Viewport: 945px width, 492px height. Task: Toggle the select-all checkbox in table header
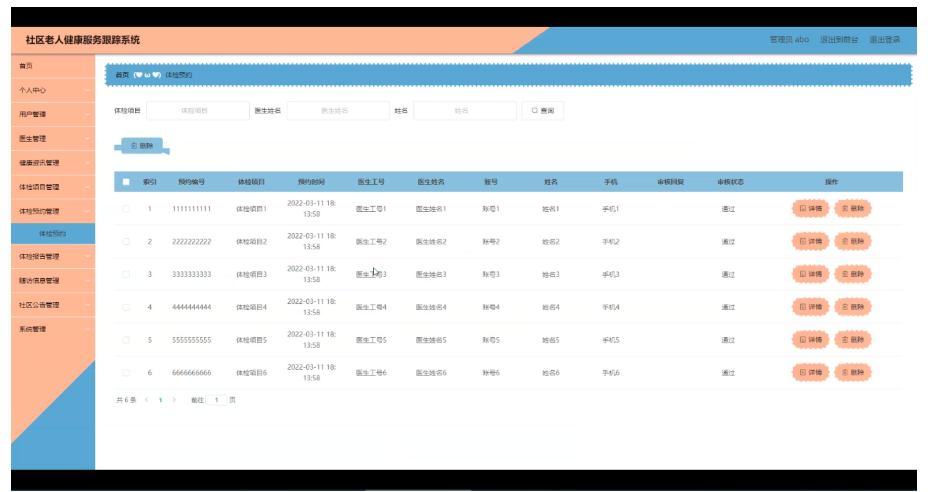pyautogui.click(x=126, y=181)
